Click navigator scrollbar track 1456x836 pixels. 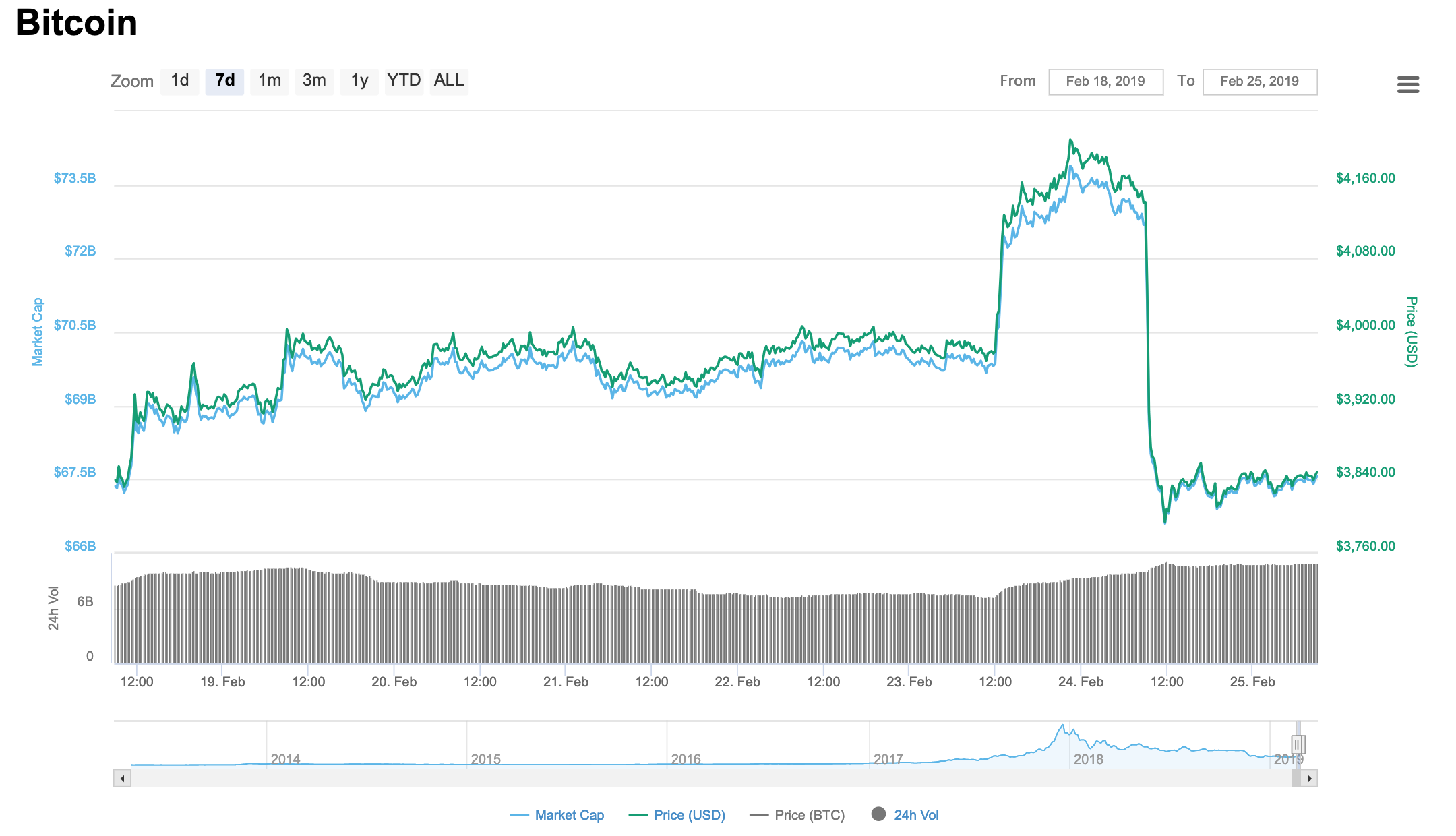point(710,779)
